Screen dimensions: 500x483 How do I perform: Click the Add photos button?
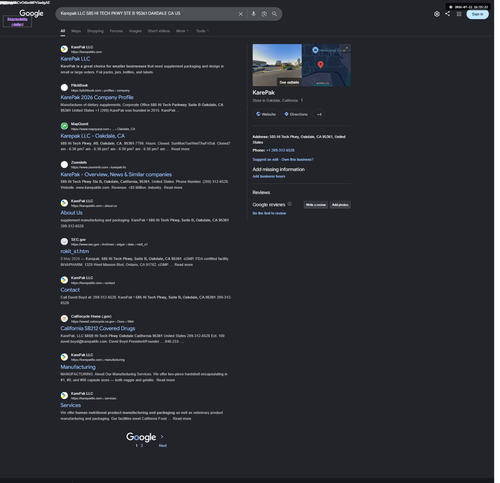[x=340, y=205]
